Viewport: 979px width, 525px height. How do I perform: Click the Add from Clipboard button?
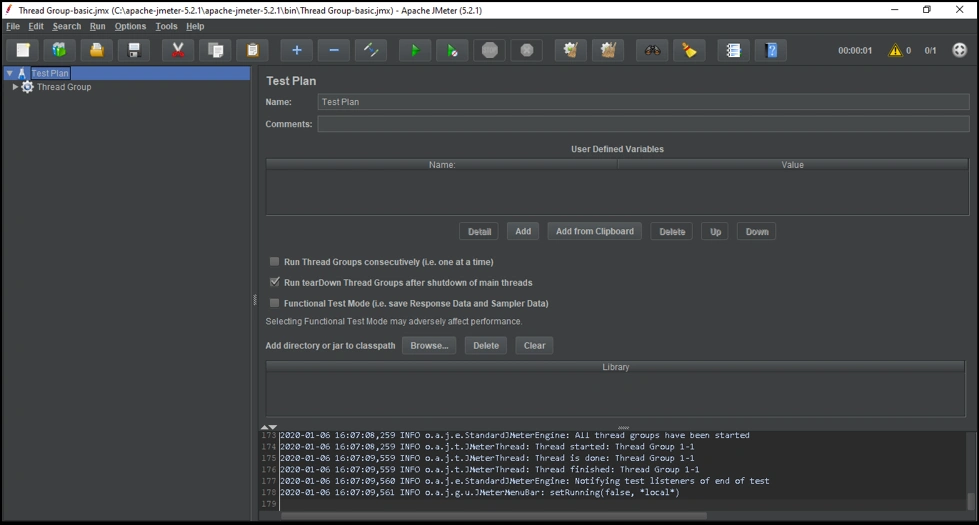(x=594, y=231)
